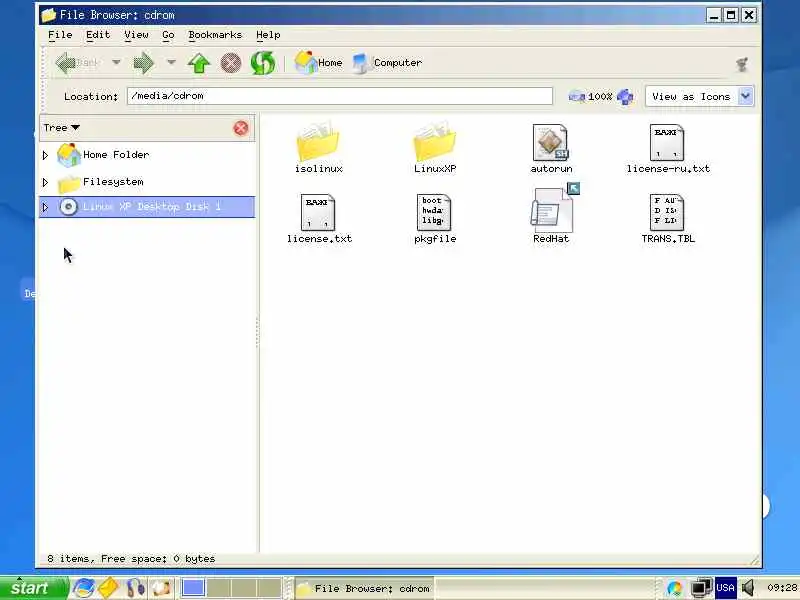Open the View as Icons dropdown
The image size is (800, 600).
699,96
